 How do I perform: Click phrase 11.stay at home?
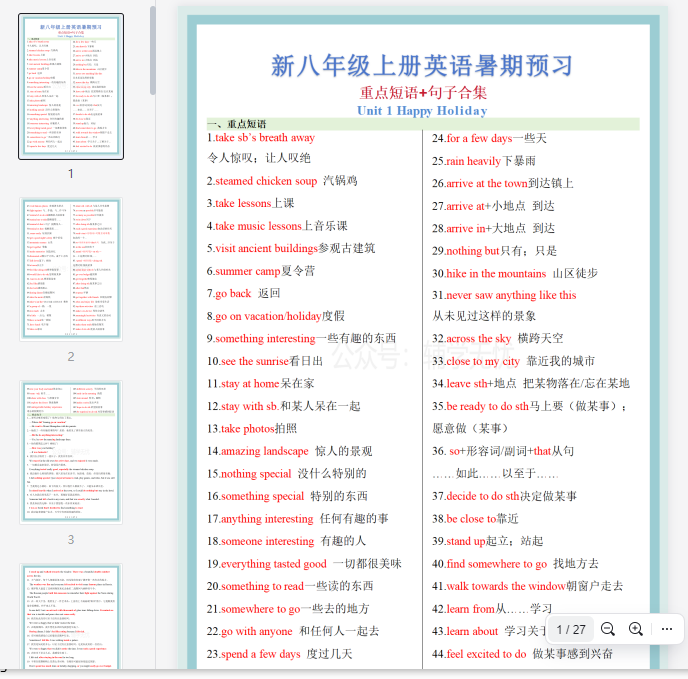(x=243, y=384)
